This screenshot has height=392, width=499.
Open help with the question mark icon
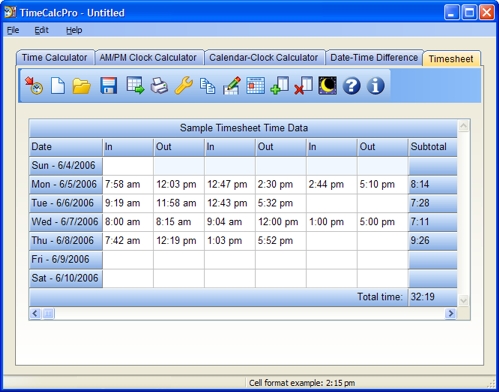click(352, 86)
